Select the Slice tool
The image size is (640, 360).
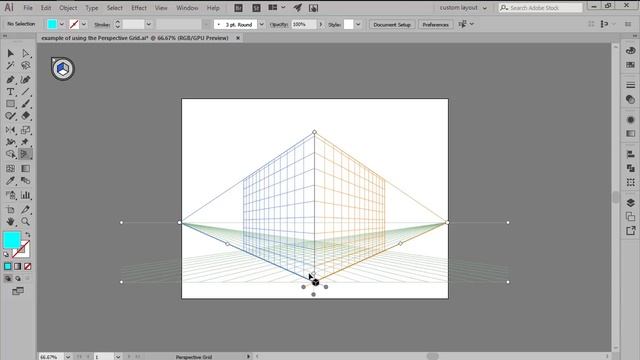click(x=26, y=209)
